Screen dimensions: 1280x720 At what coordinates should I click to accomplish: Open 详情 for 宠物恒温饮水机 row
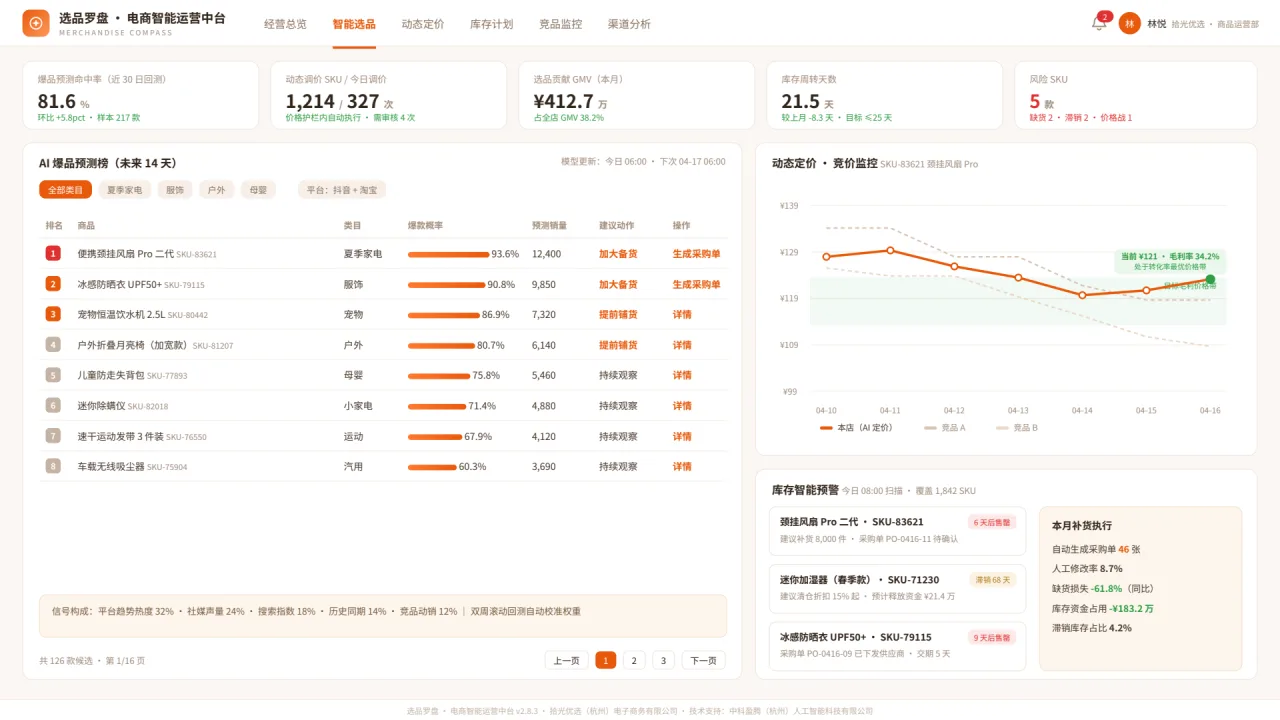point(682,315)
